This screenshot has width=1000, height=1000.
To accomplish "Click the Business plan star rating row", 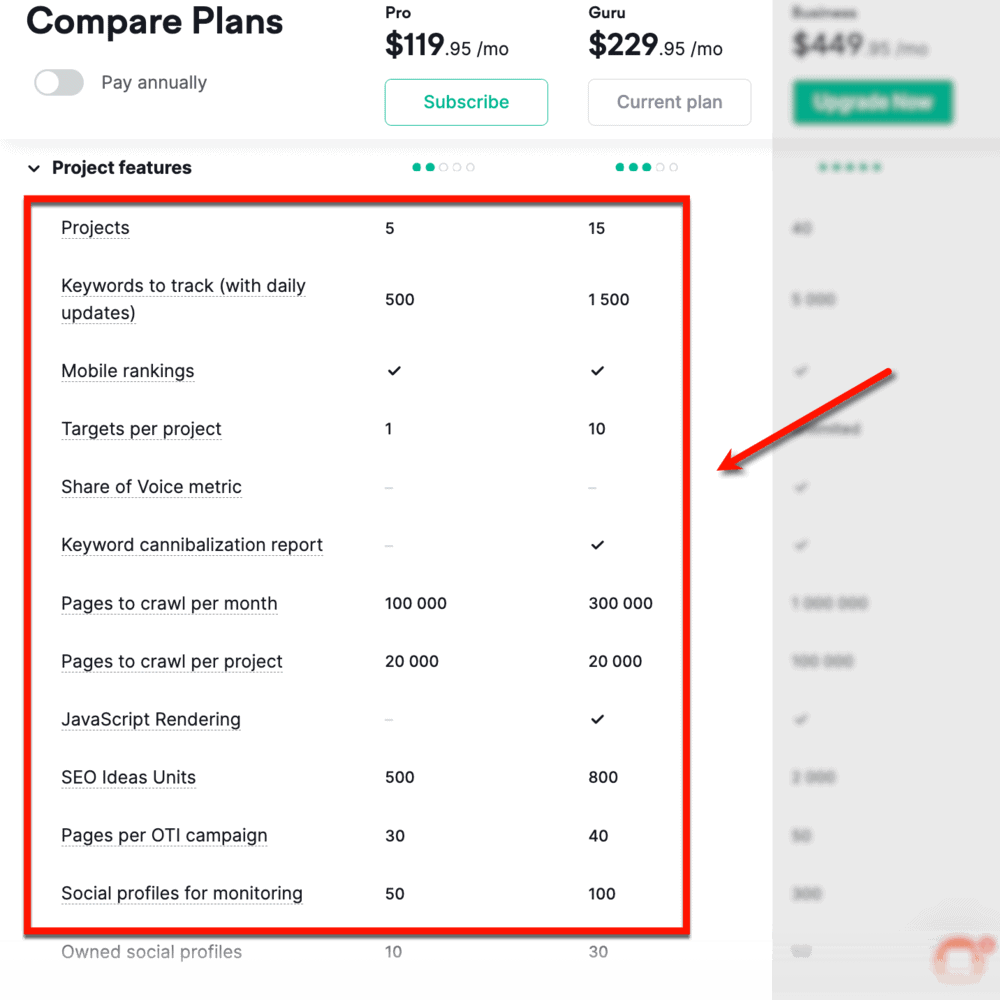I will [849, 167].
